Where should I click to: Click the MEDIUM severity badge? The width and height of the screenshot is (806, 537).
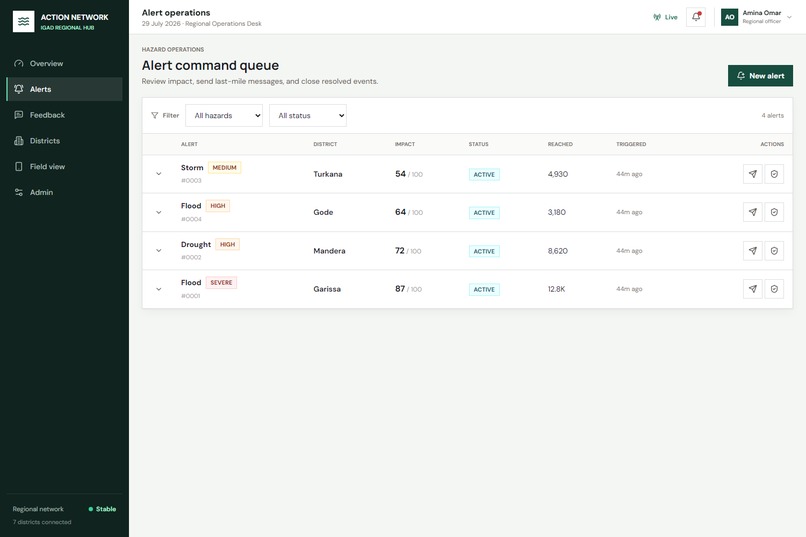[225, 168]
